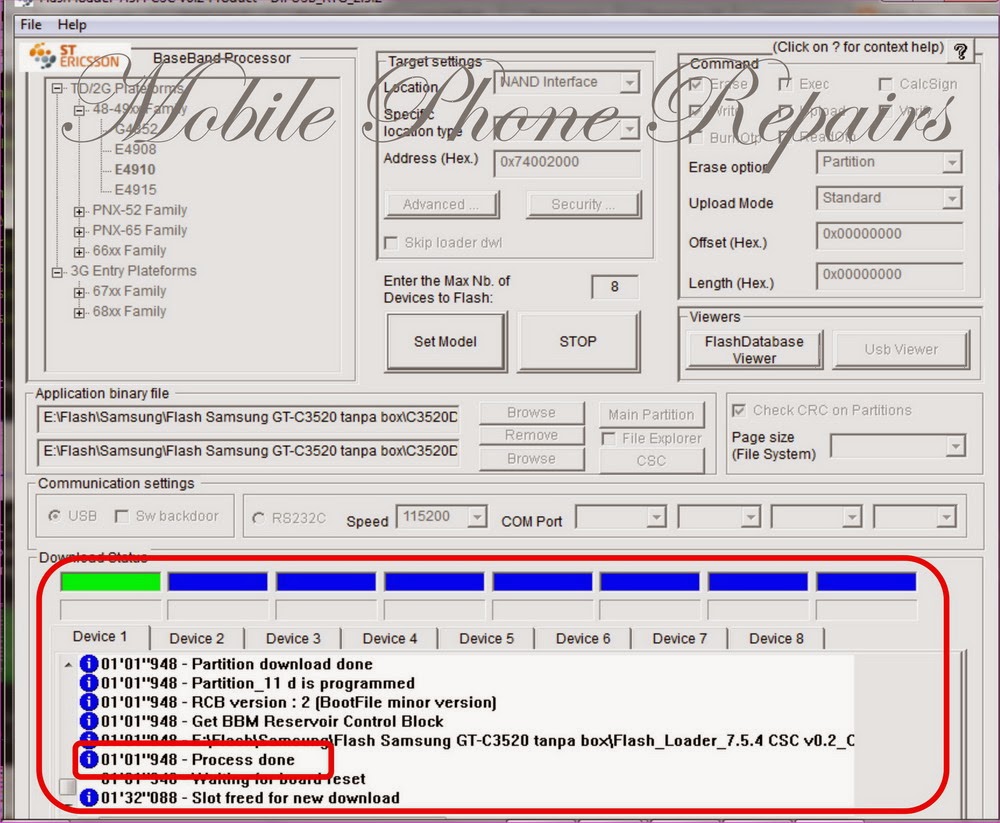Screen dimensions: 1000x823
Task: Switch to the Device 1 tab
Action: [100, 637]
